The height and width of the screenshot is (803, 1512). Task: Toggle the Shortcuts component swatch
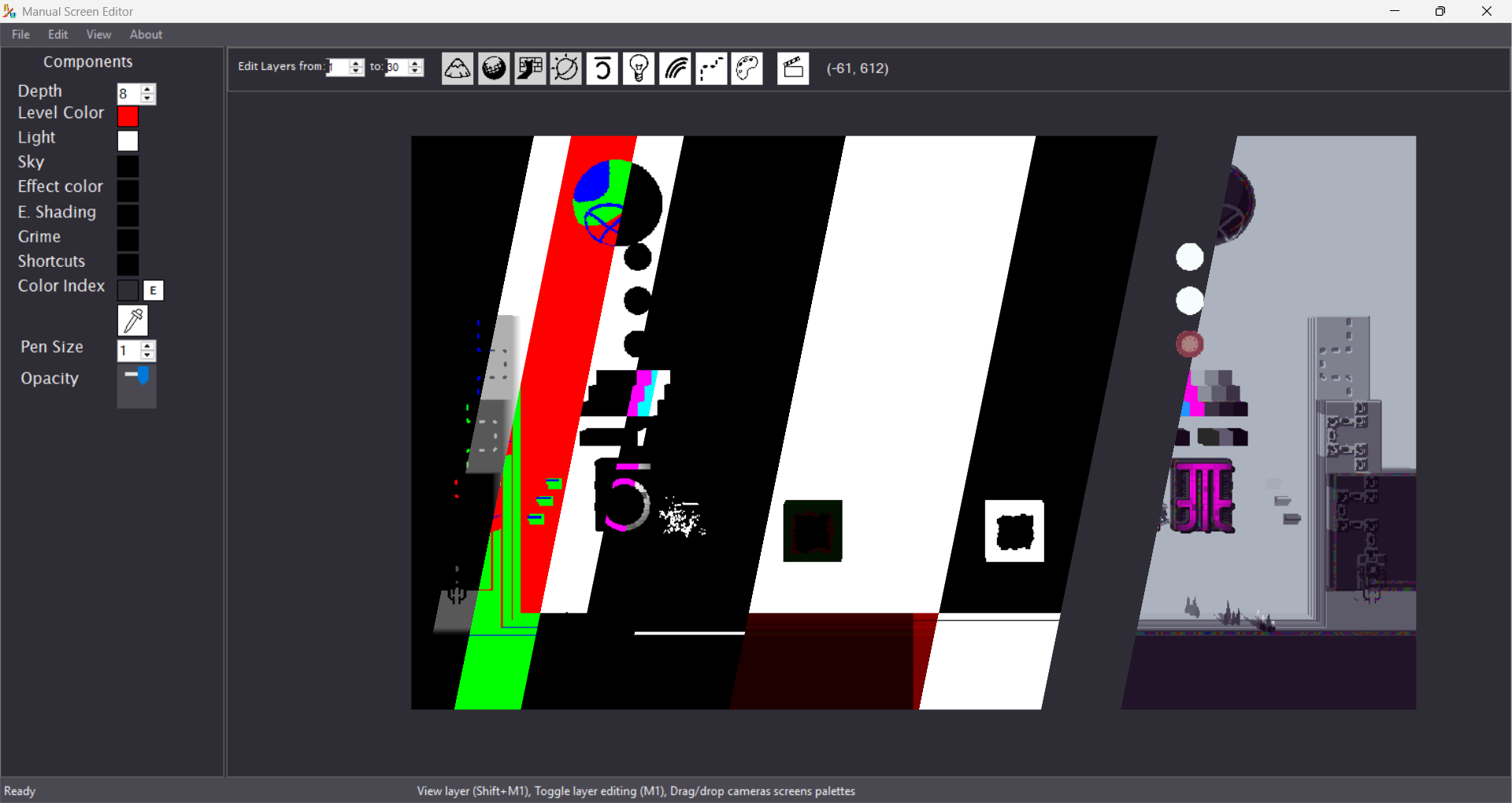click(x=128, y=265)
